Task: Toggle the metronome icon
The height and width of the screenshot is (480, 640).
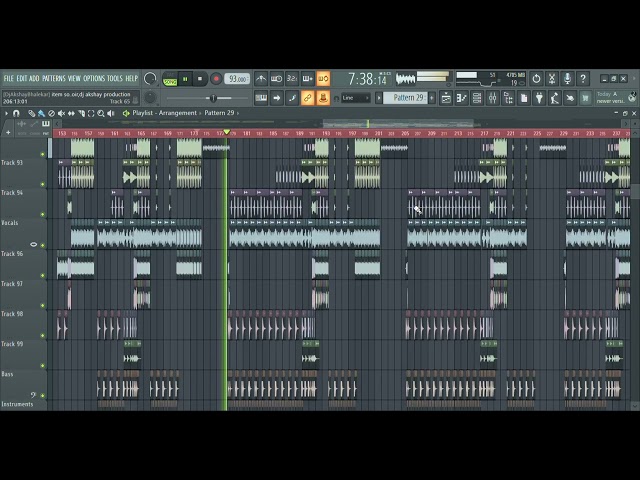Action: point(261,79)
